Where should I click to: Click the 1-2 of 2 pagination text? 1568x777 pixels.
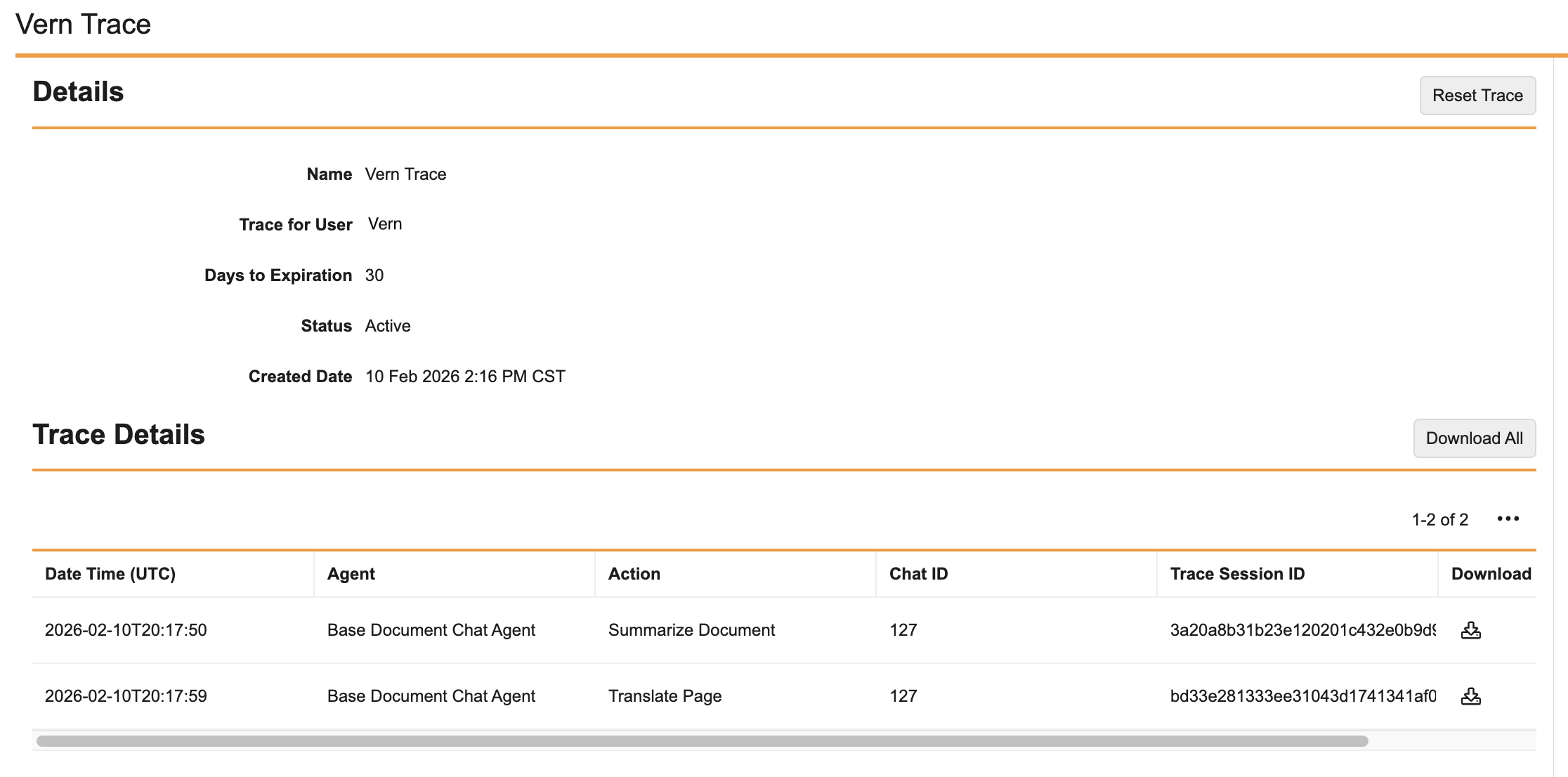(1439, 520)
